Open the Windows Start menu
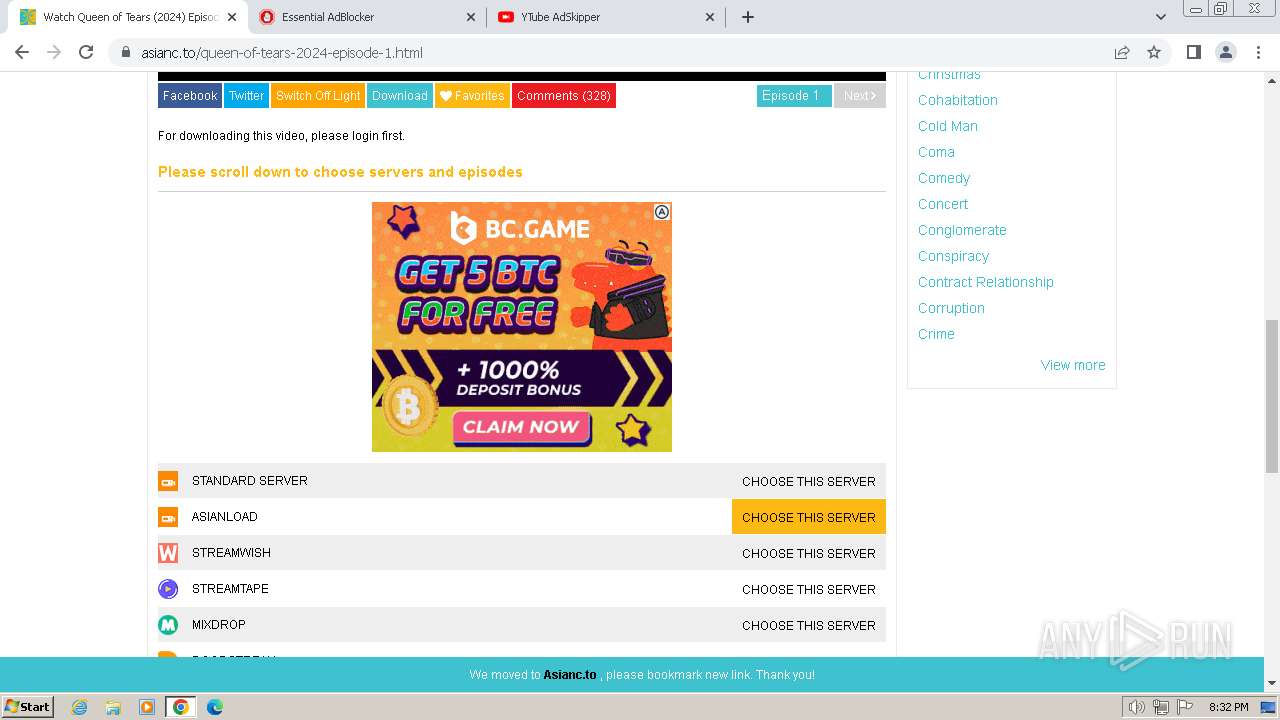 (x=27, y=707)
